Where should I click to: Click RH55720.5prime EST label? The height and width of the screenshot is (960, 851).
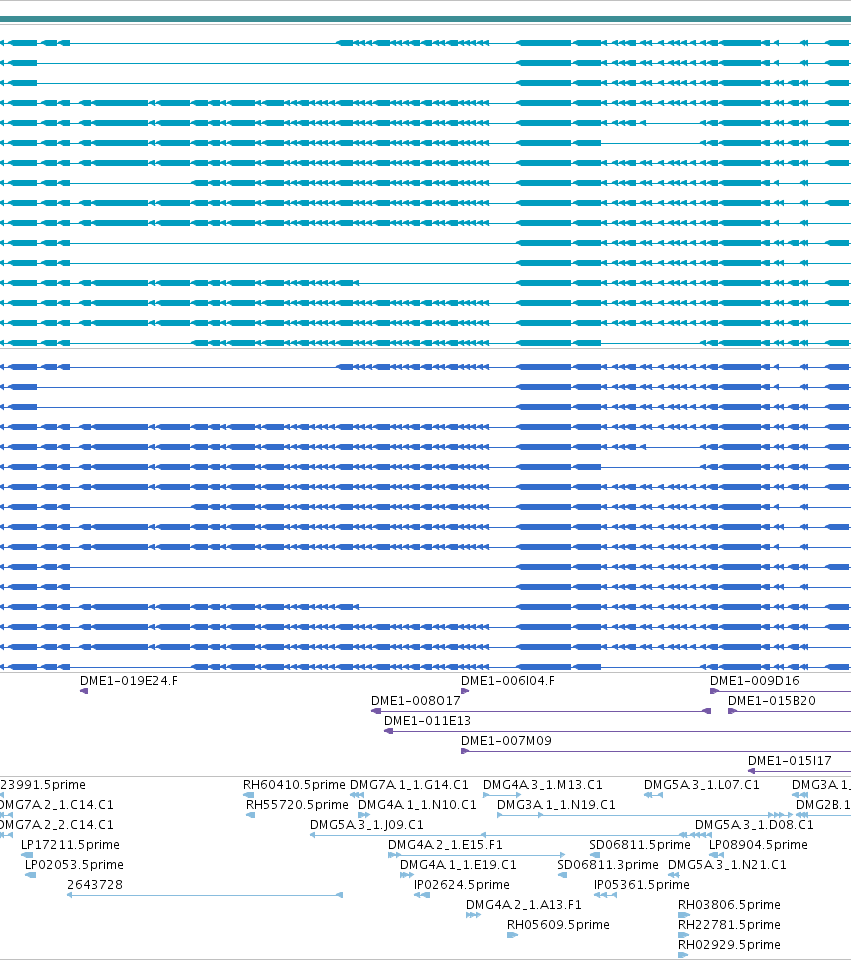[297, 805]
